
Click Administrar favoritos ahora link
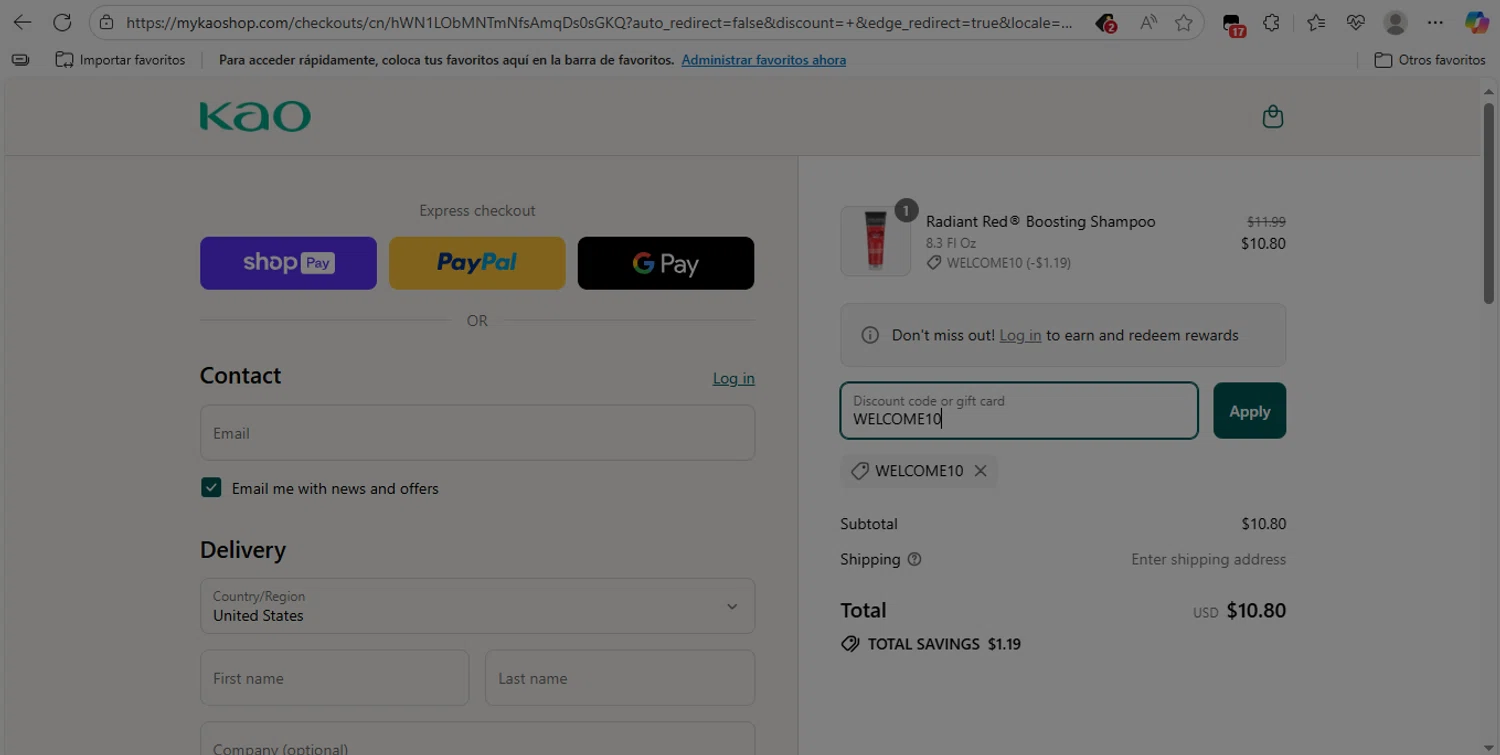[x=764, y=60]
